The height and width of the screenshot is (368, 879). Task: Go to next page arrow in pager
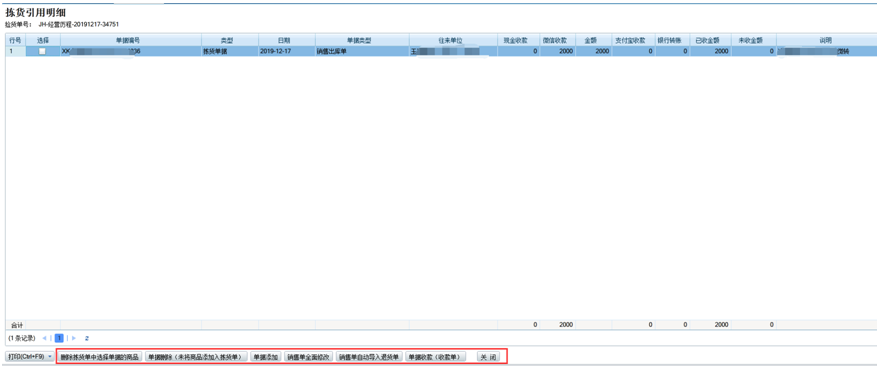73,338
